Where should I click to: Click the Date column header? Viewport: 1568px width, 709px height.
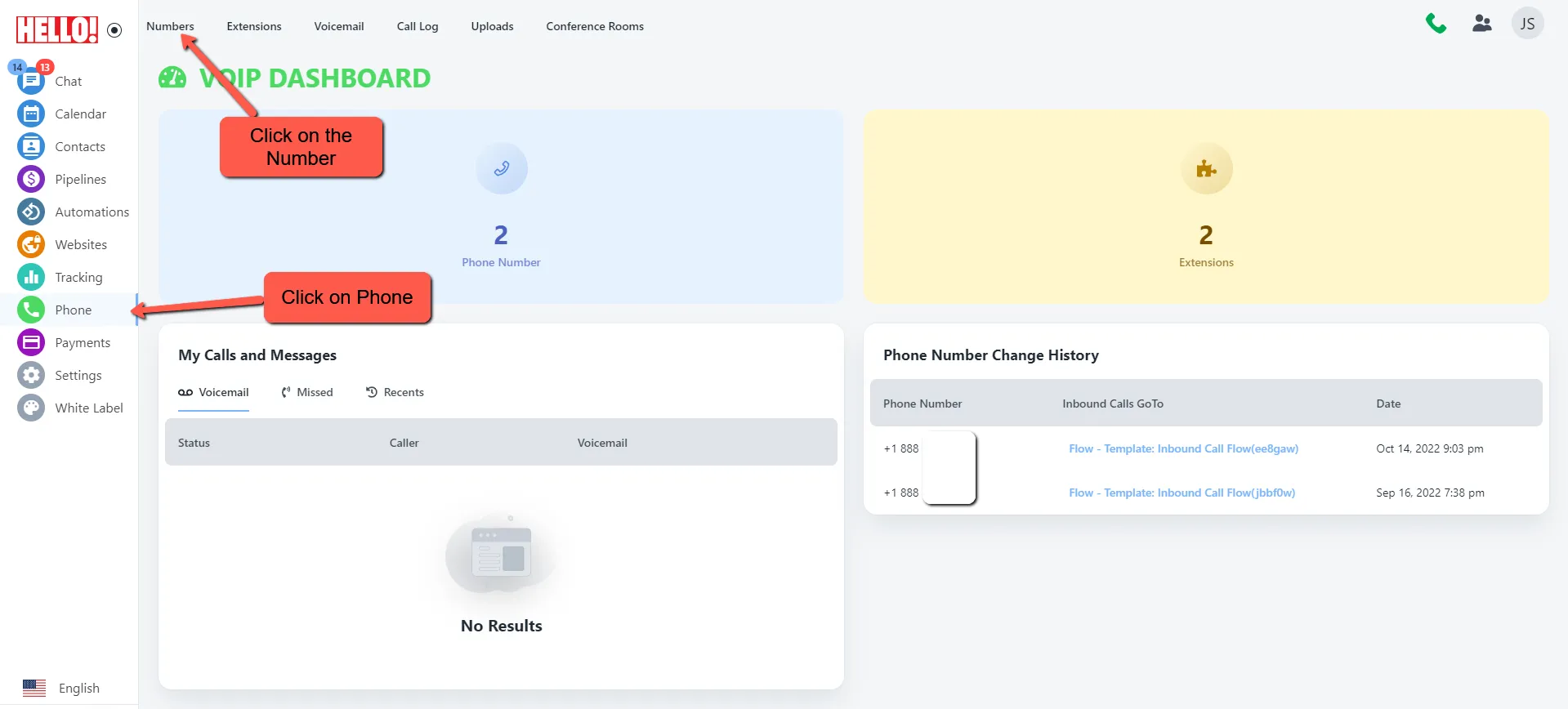tap(1388, 404)
